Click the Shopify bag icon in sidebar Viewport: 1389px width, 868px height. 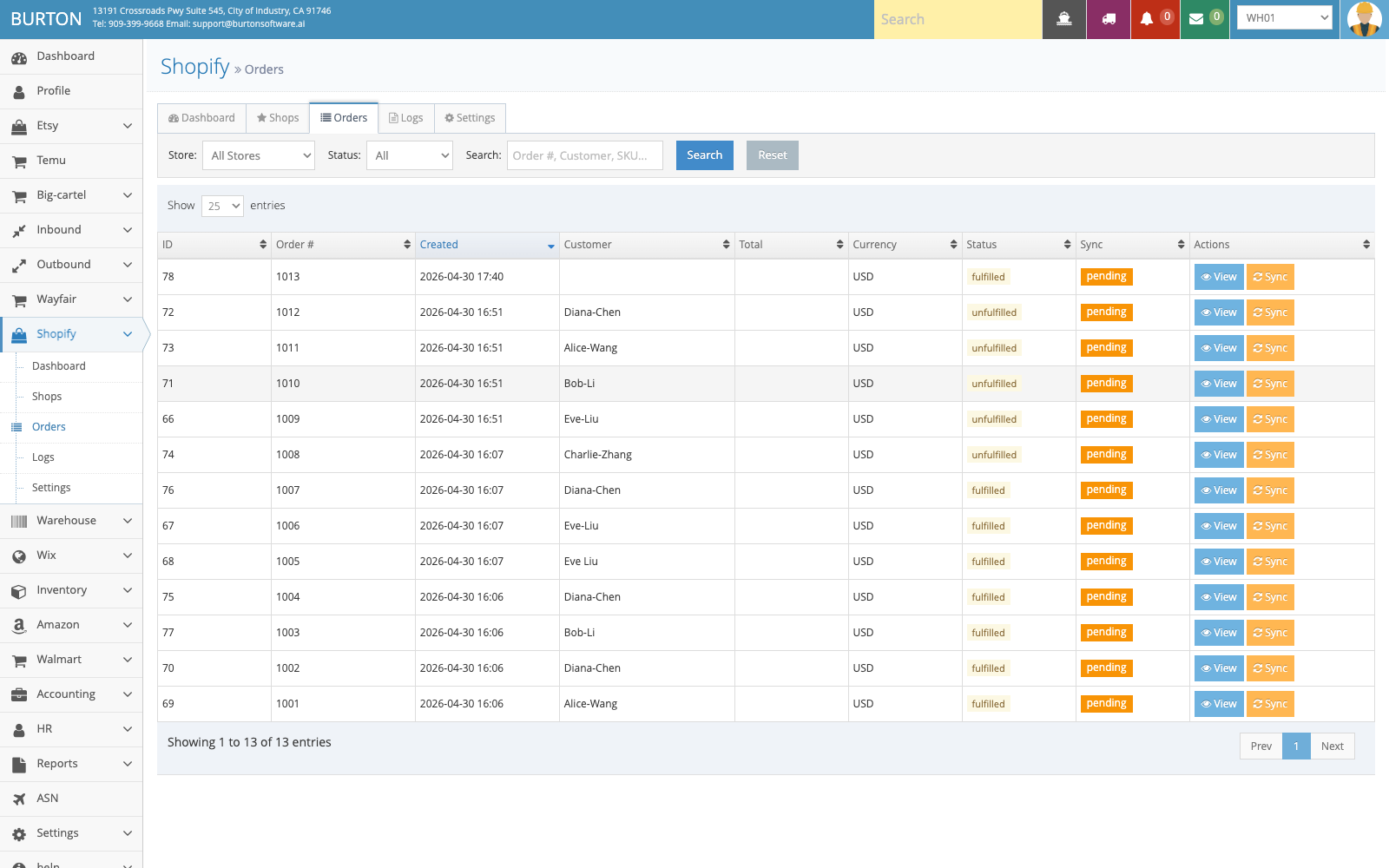click(x=19, y=335)
